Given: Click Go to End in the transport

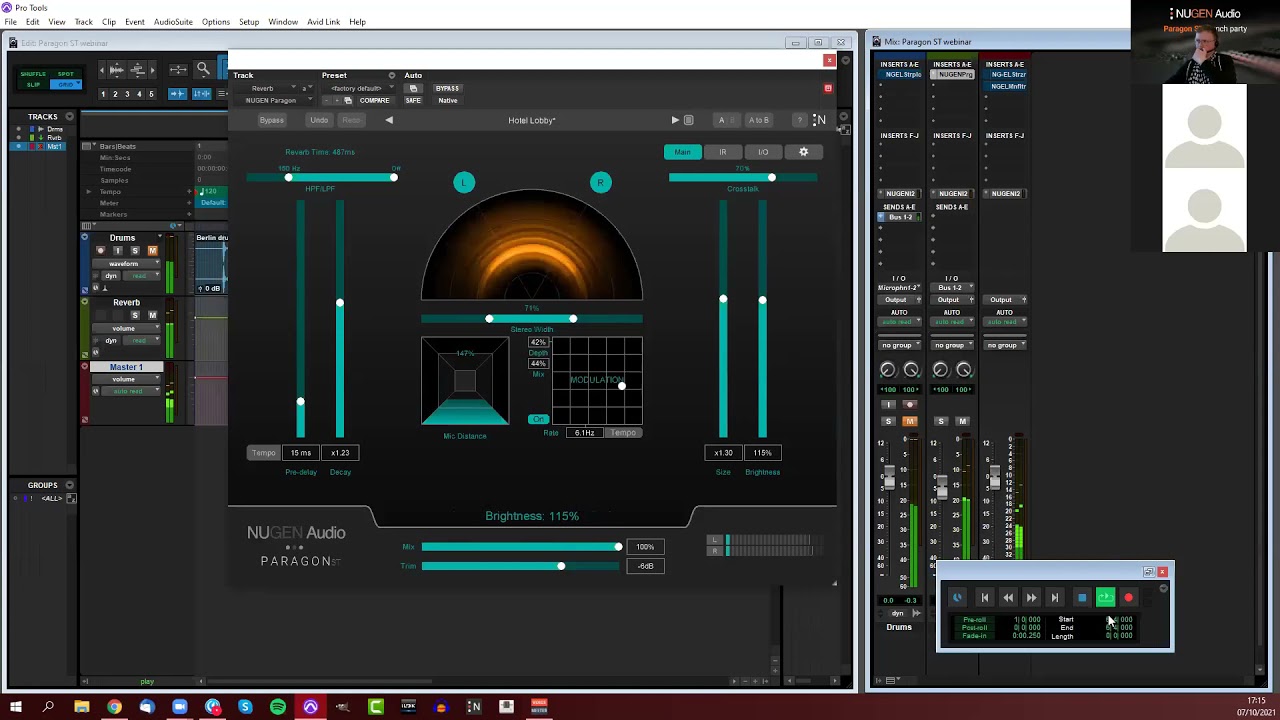Looking at the screenshot, I should point(1054,598).
